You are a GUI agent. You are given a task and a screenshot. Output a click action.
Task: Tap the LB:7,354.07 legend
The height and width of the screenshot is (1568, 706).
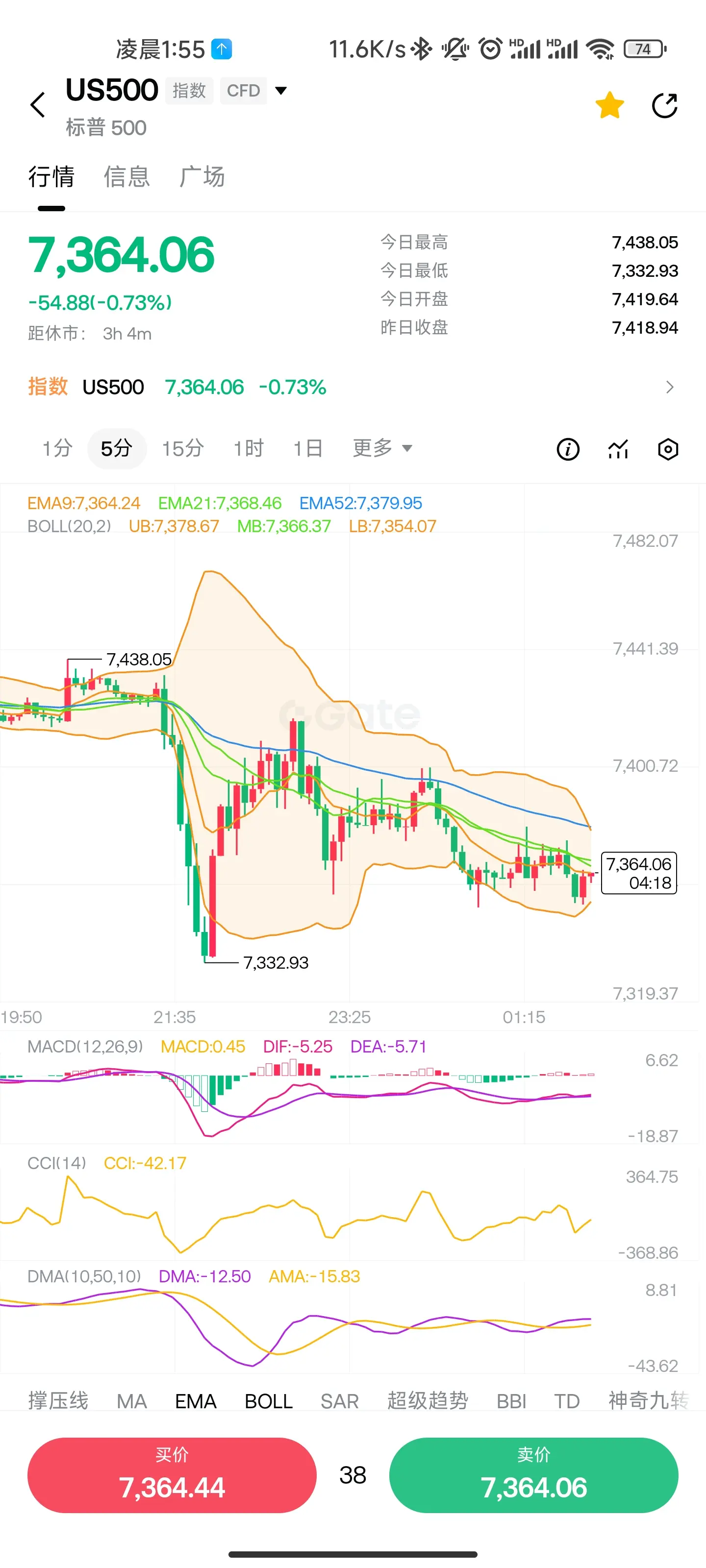click(x=393, y=526)
